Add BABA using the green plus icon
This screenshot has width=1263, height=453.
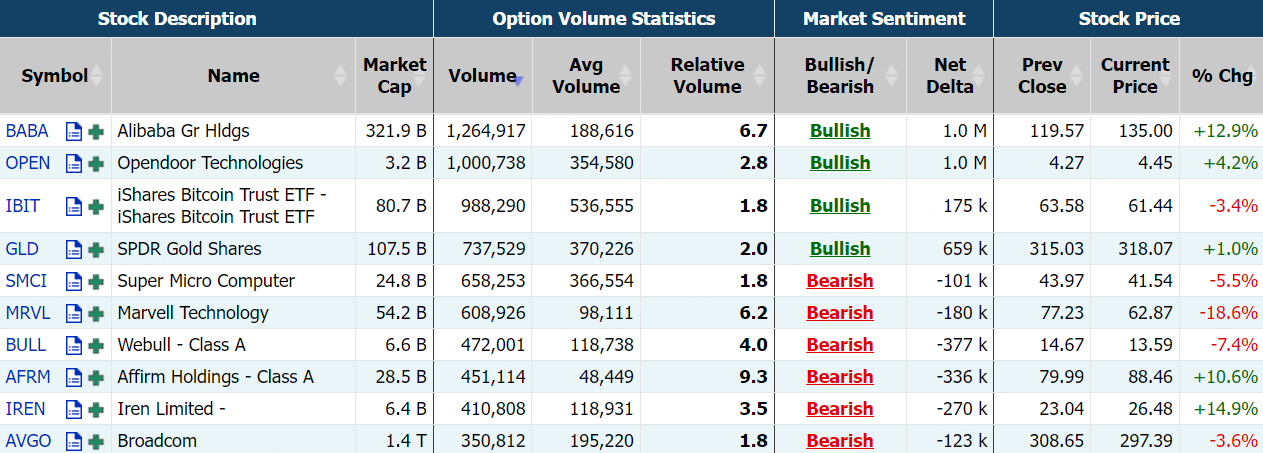(x=96, y=131)
